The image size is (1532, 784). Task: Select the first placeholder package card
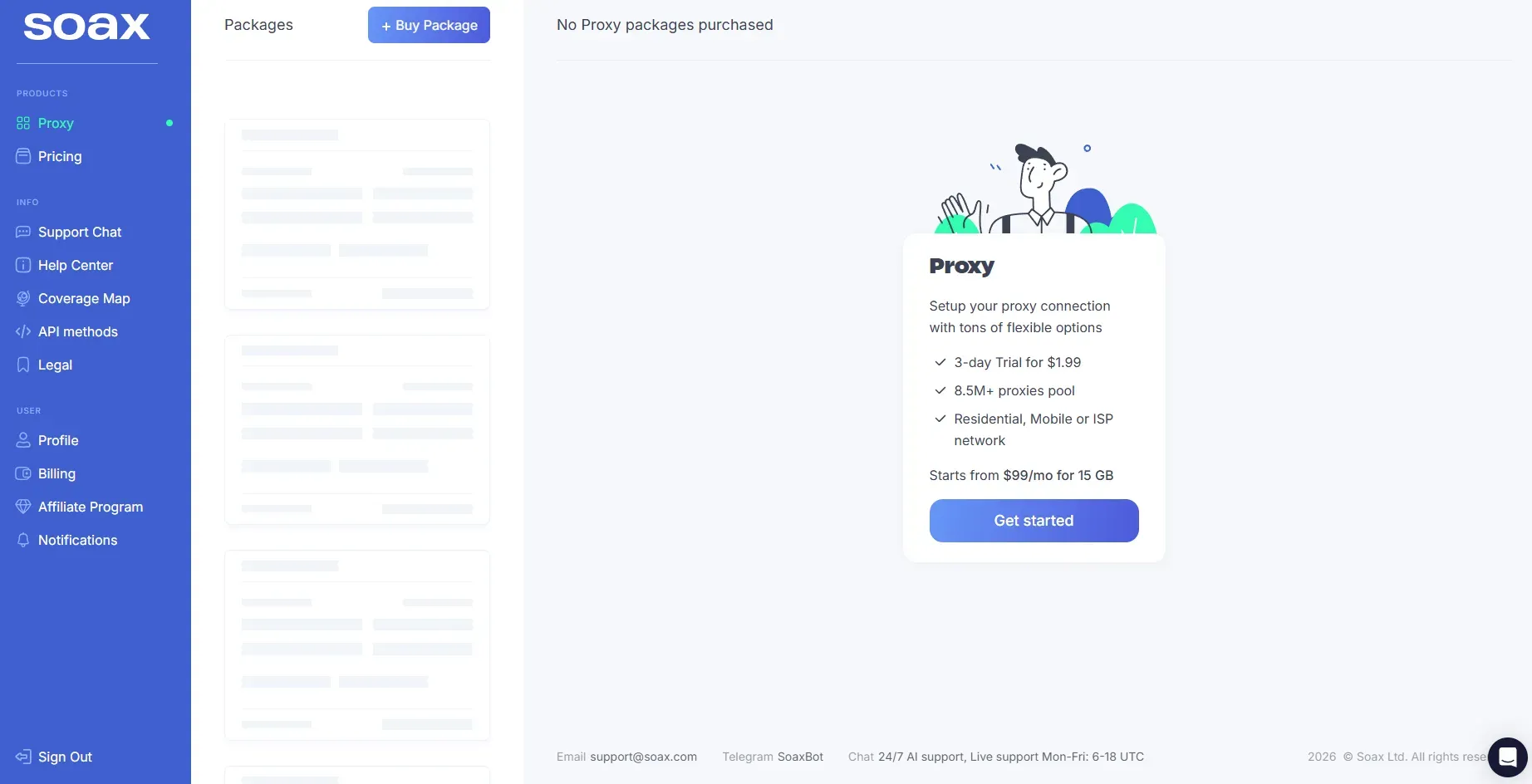357,214
